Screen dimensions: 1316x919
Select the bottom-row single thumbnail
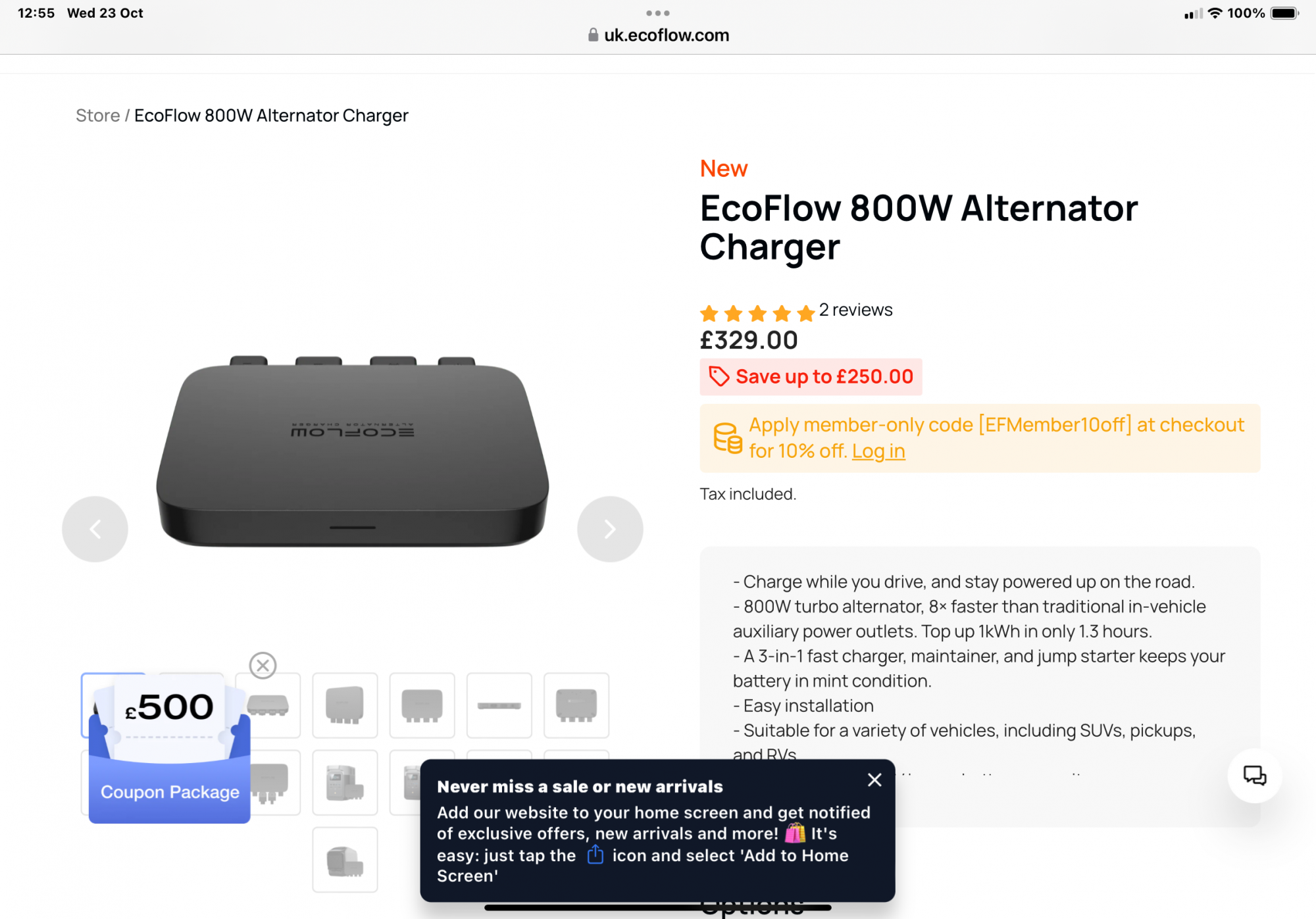345,860
